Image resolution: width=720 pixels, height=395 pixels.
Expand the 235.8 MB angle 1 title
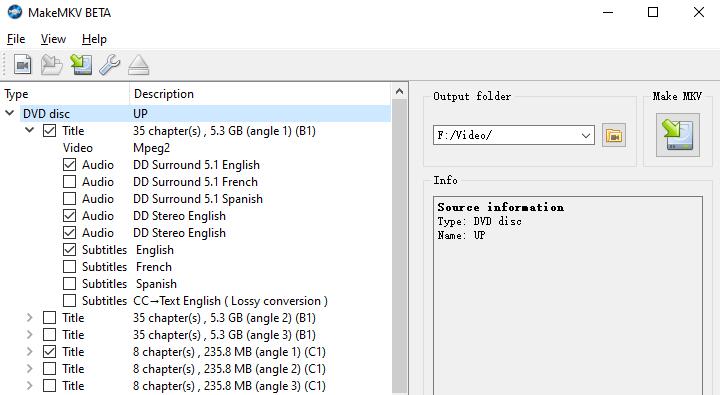pyautogui.click(x=29, y=352)
